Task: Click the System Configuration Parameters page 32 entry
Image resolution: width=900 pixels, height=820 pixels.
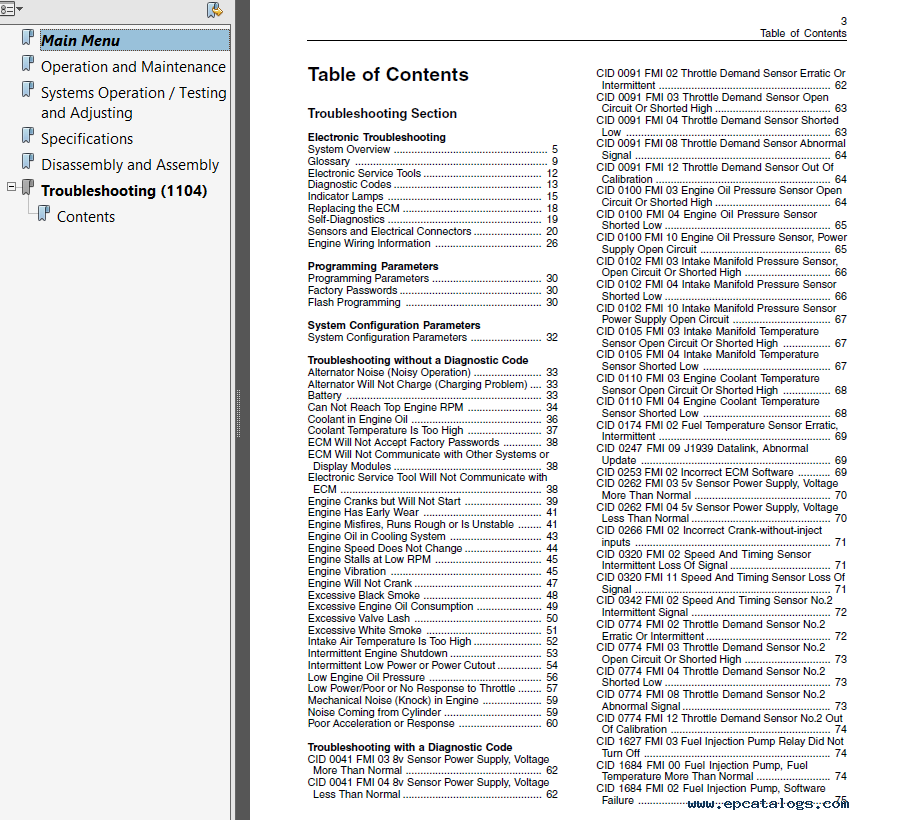Action: tap(432, 337)
